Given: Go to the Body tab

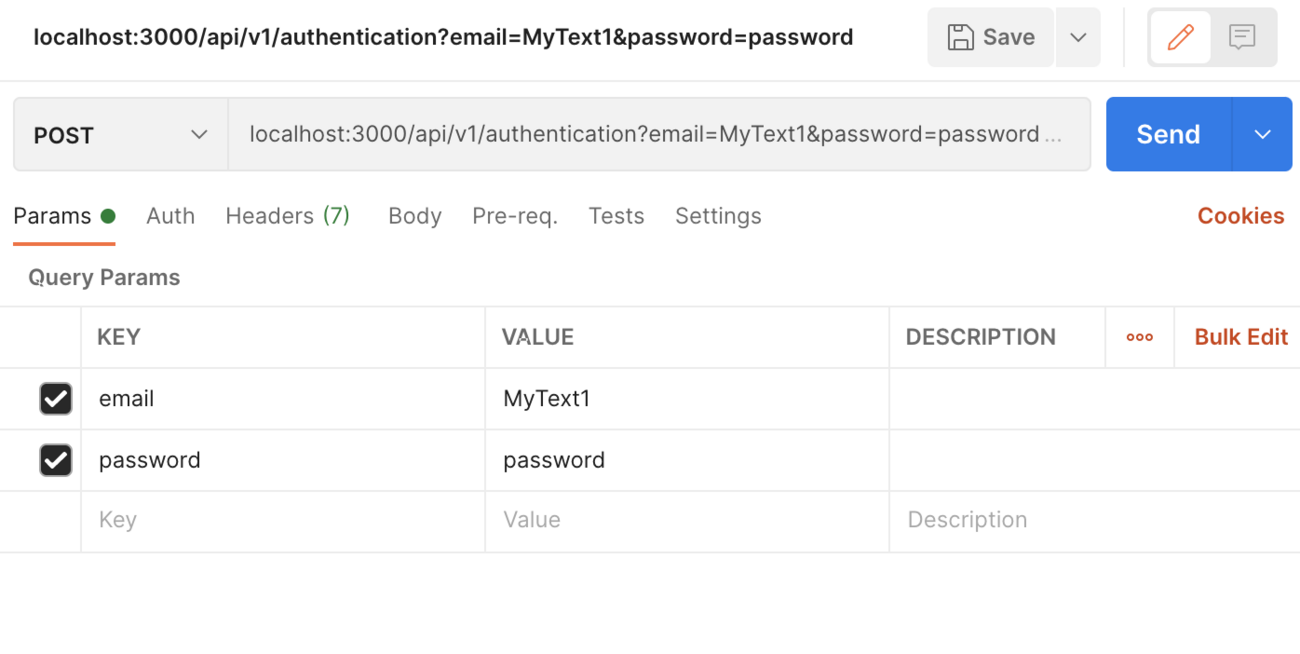Looking at the screenshot, I should [415, 216].
